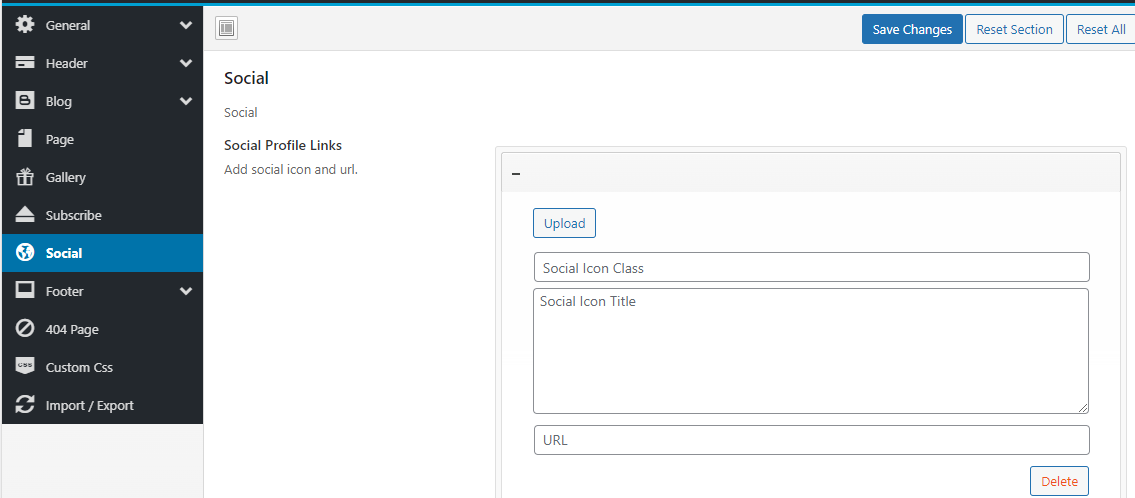
Task: Click the Import / Export refresh icon
Action: (x=25, y=405)
